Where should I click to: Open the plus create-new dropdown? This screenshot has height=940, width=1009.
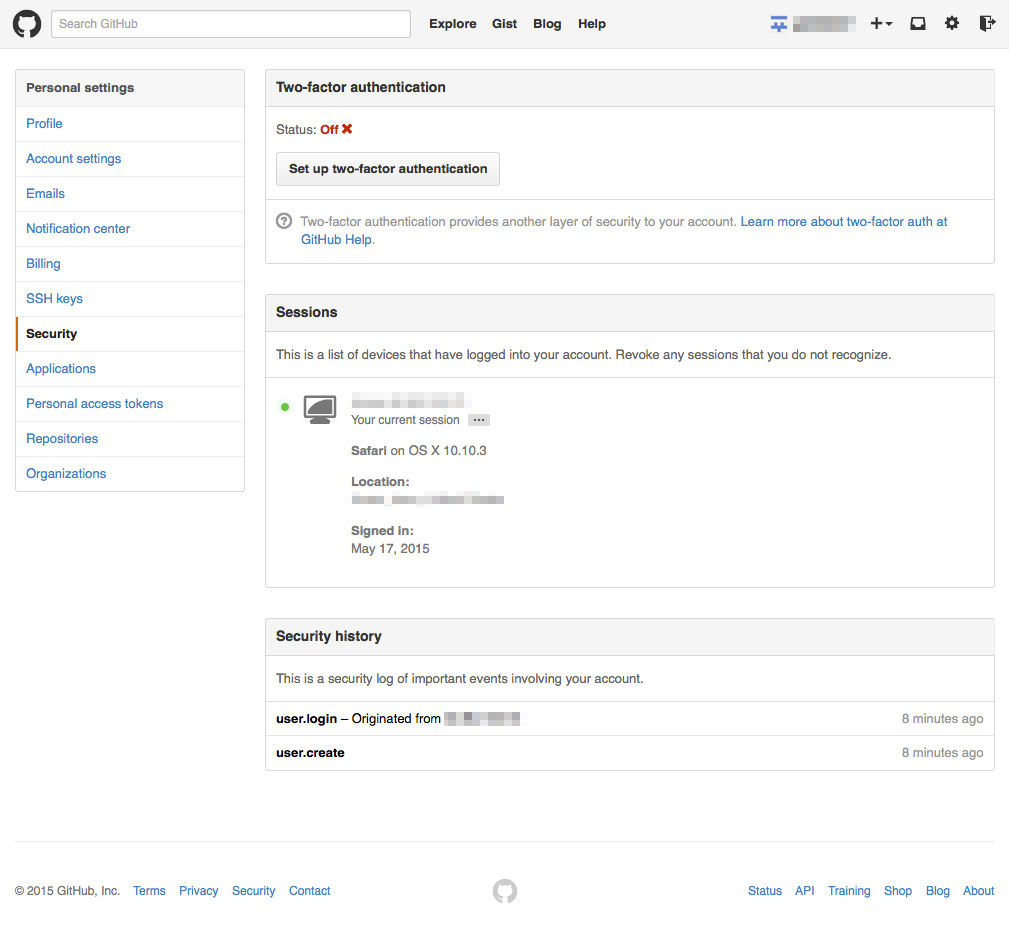pos(881,24)
